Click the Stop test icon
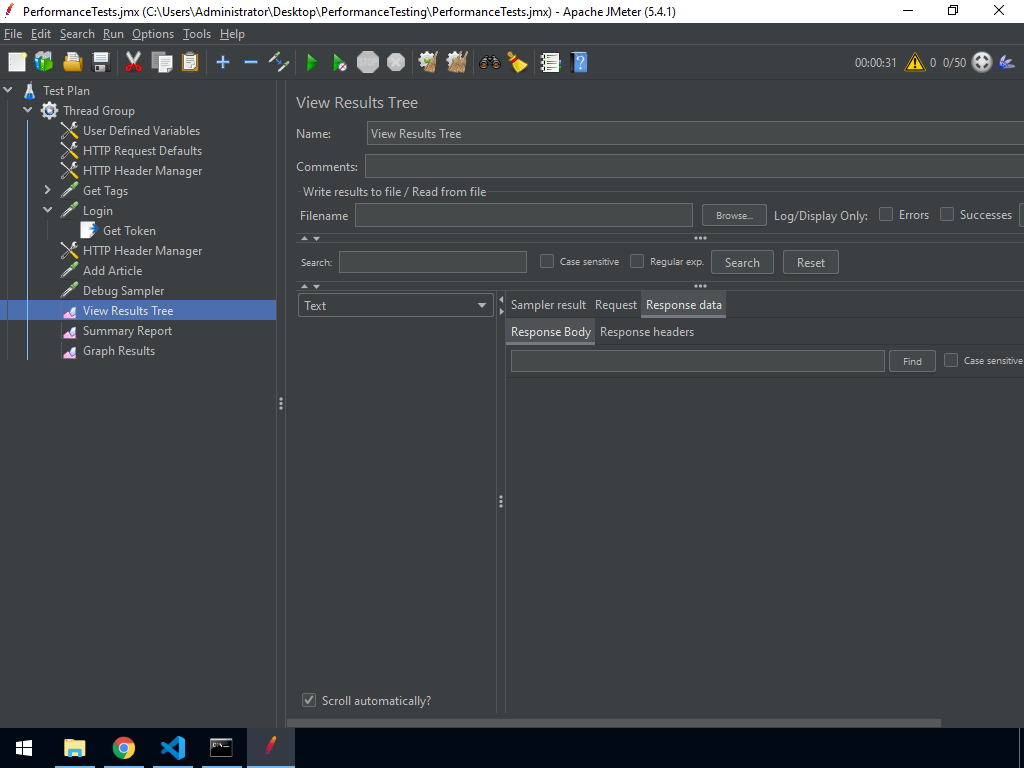 point(368,62)
